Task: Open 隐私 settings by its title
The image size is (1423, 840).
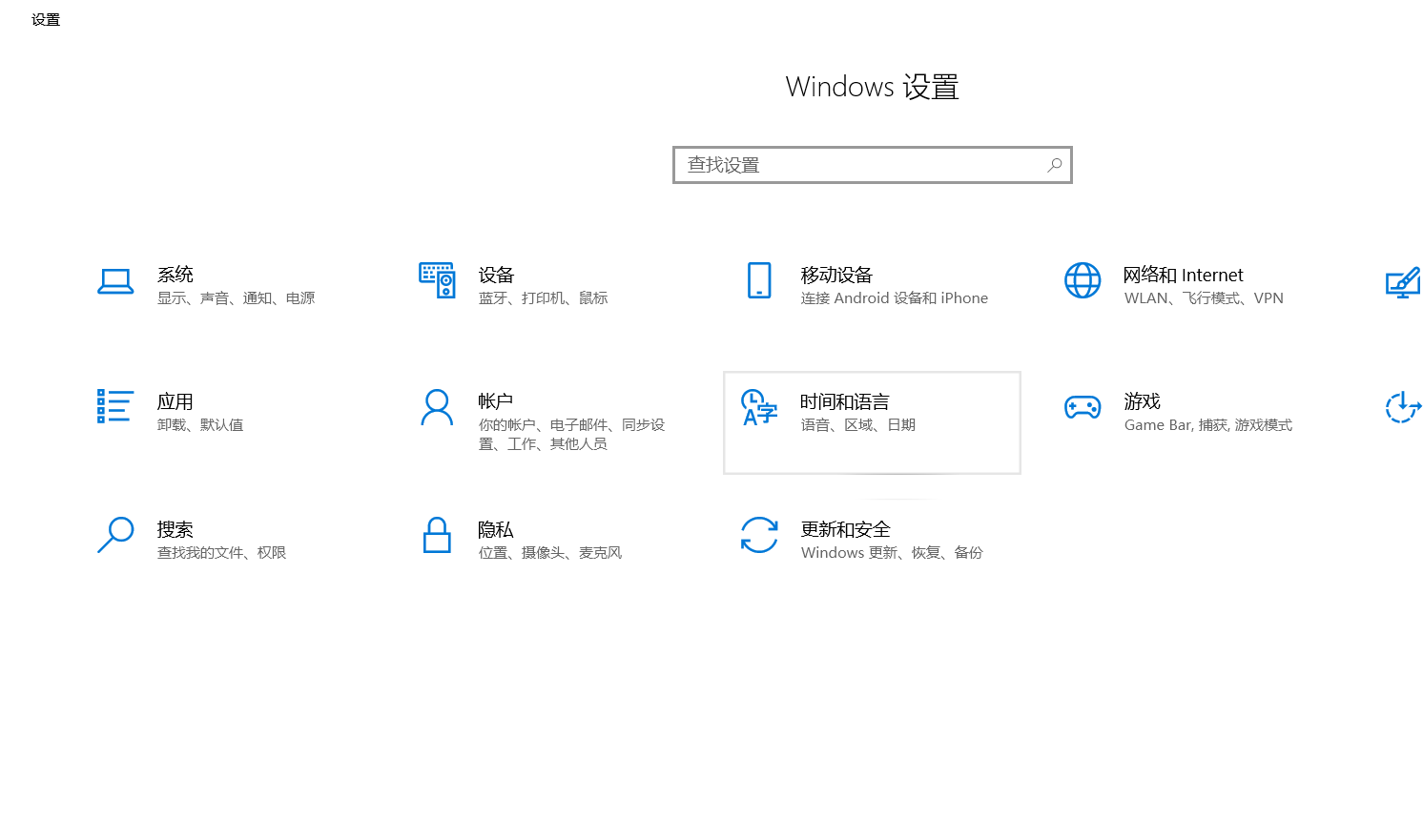Action: click(x=496, y=529)
